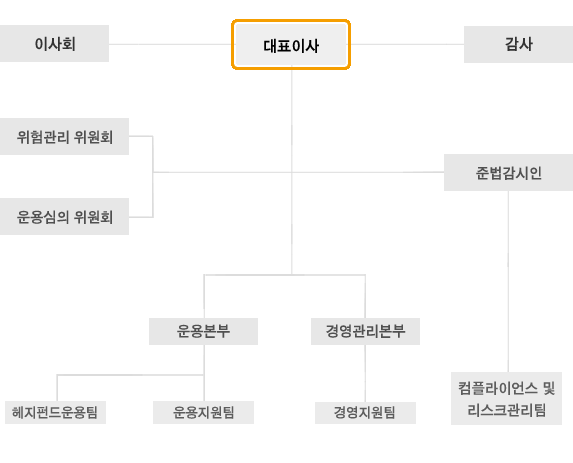Click the 대표이사 label text

291,46
